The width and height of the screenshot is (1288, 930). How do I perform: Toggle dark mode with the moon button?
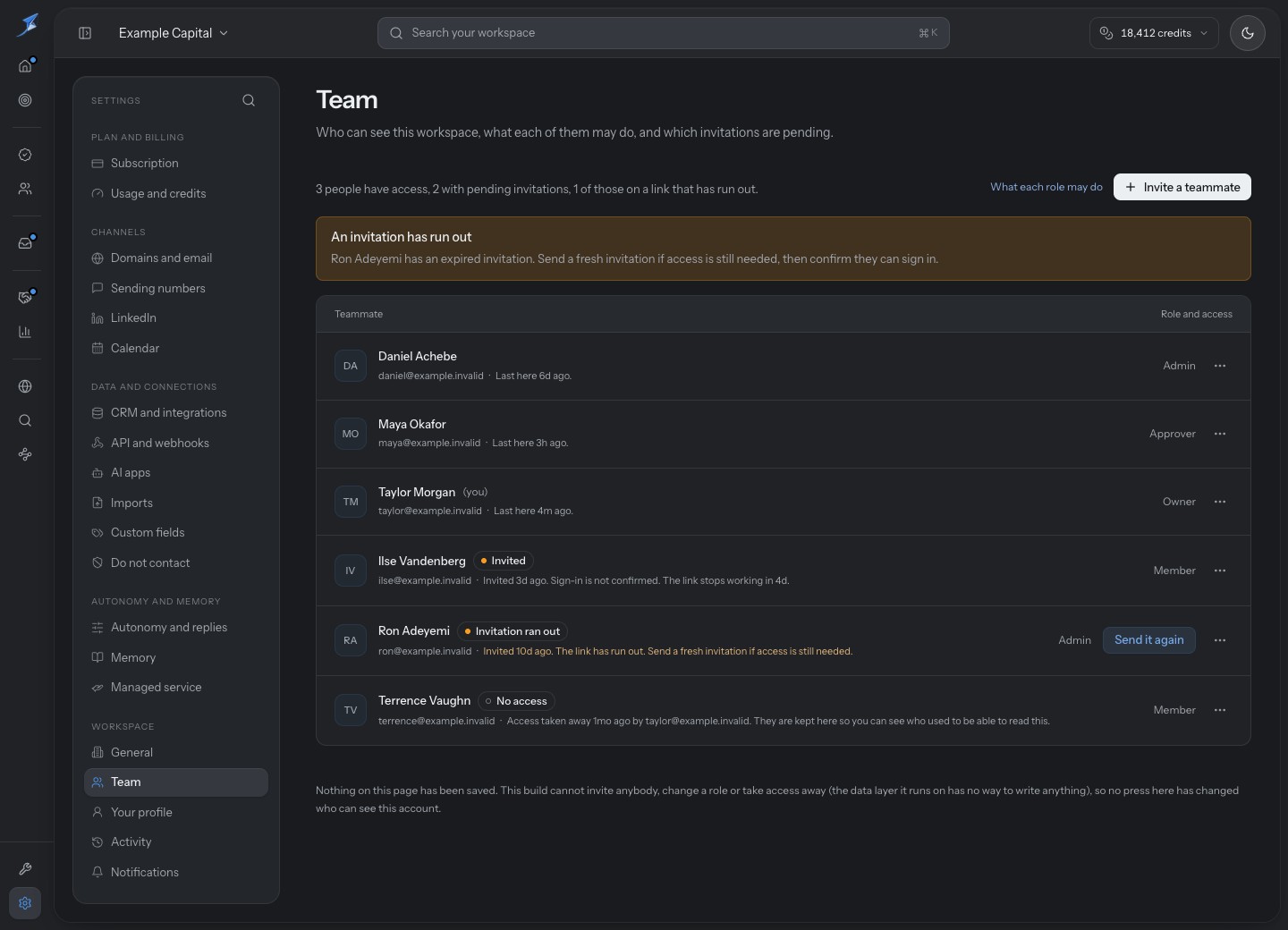(1248, 33)
